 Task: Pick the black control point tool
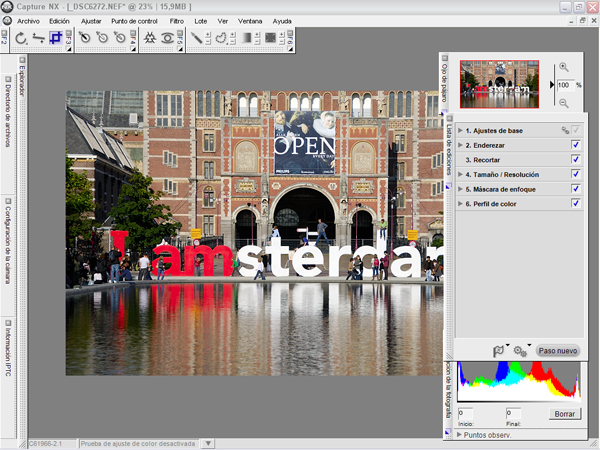pos(85,38)
